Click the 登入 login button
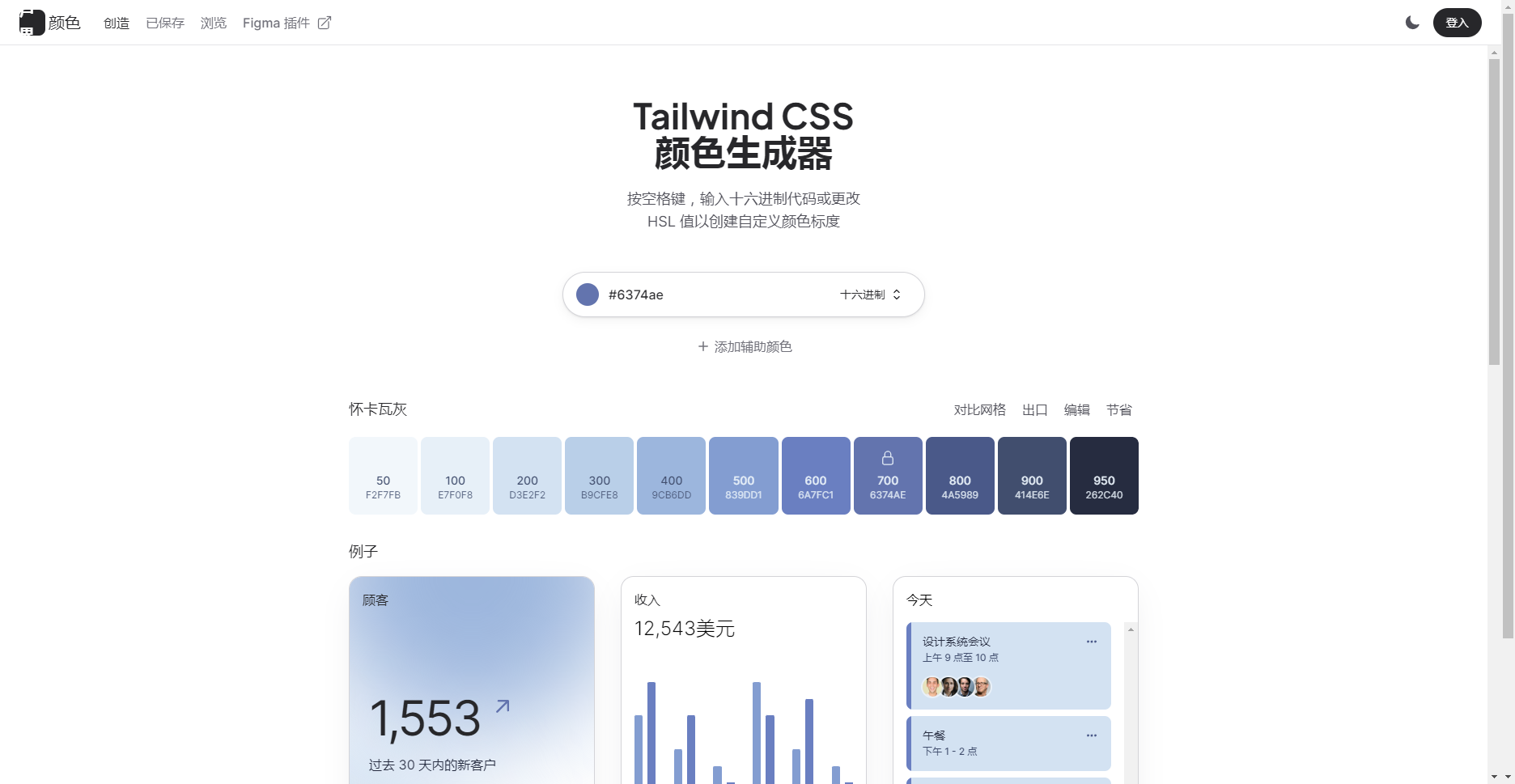This screenshot has width=1515, height=784. [1457, 23]
